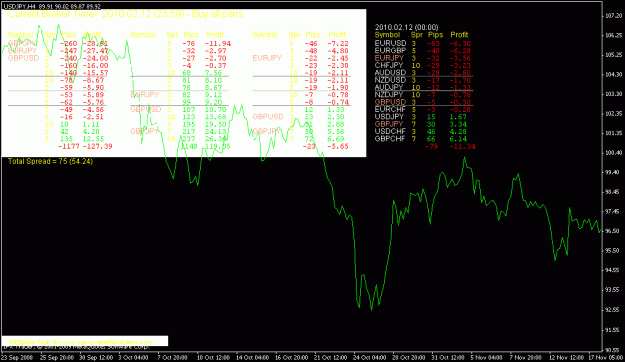Click the 24.13 profit value
625x362 pixels.
[216, 132]
